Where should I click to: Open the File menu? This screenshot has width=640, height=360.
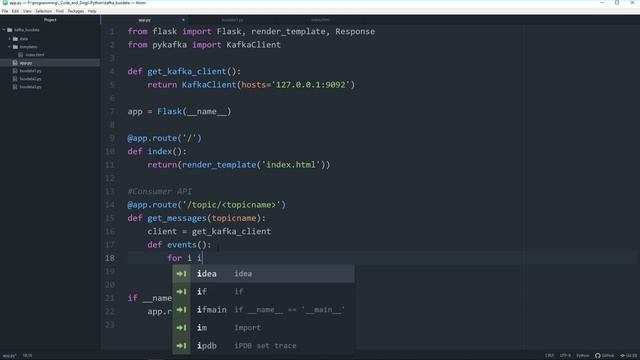5,11
